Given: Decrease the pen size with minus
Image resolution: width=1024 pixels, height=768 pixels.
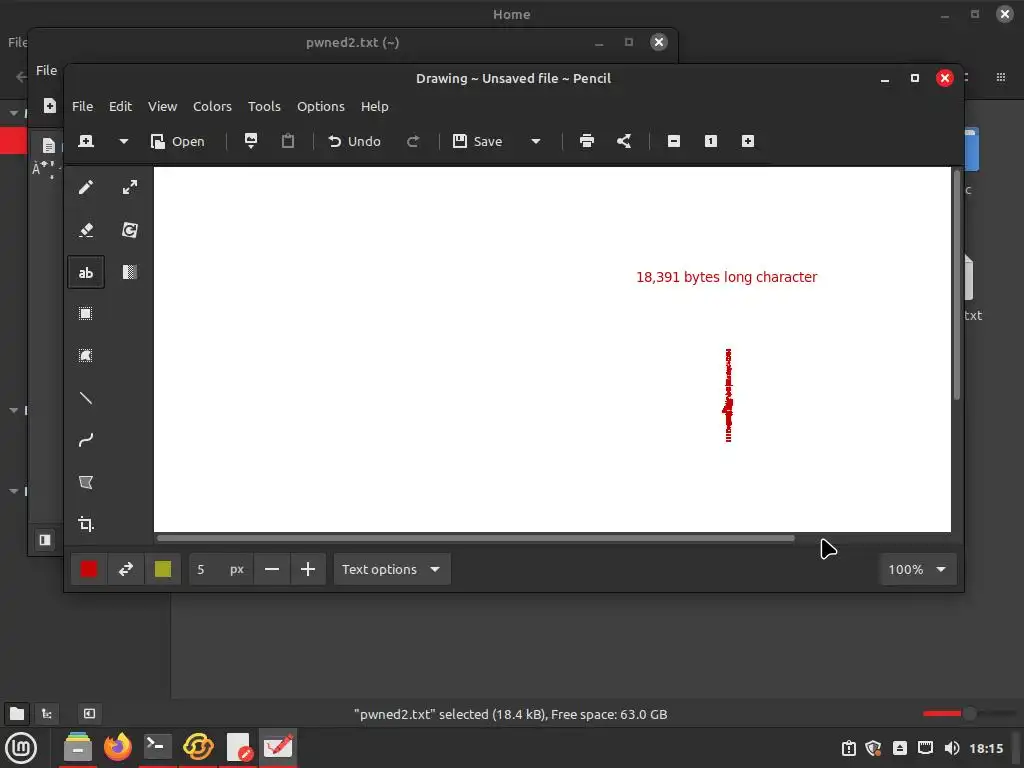Looking at the screenshot, I should 272,569.
